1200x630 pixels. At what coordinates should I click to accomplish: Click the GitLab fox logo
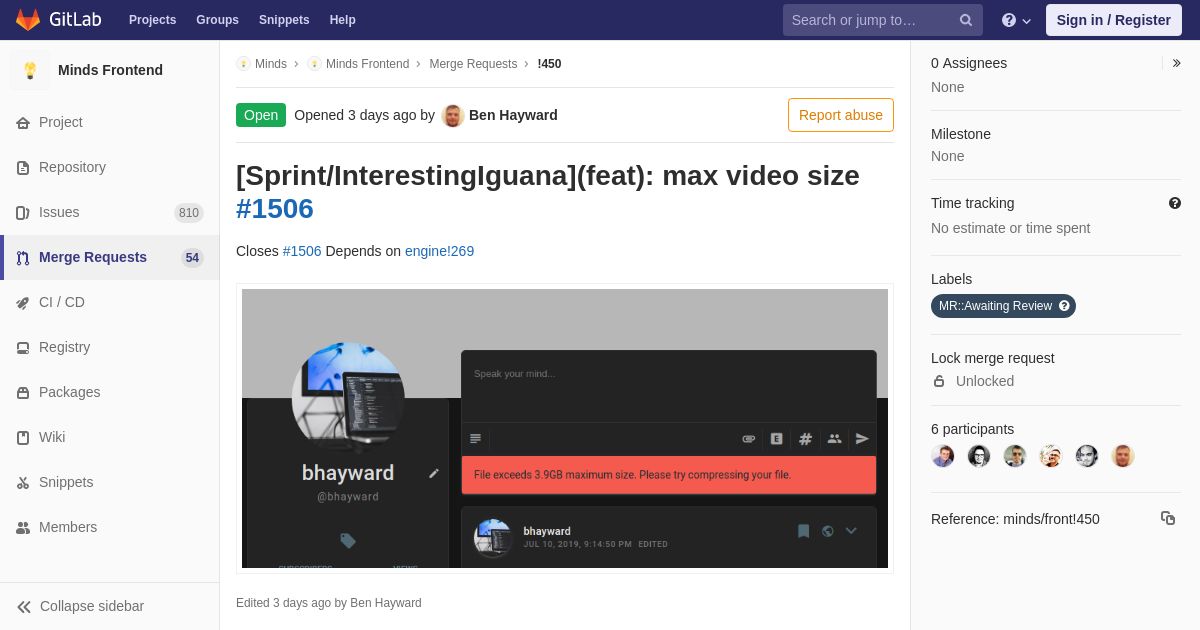pyautogui.click(x=28, y=20)
